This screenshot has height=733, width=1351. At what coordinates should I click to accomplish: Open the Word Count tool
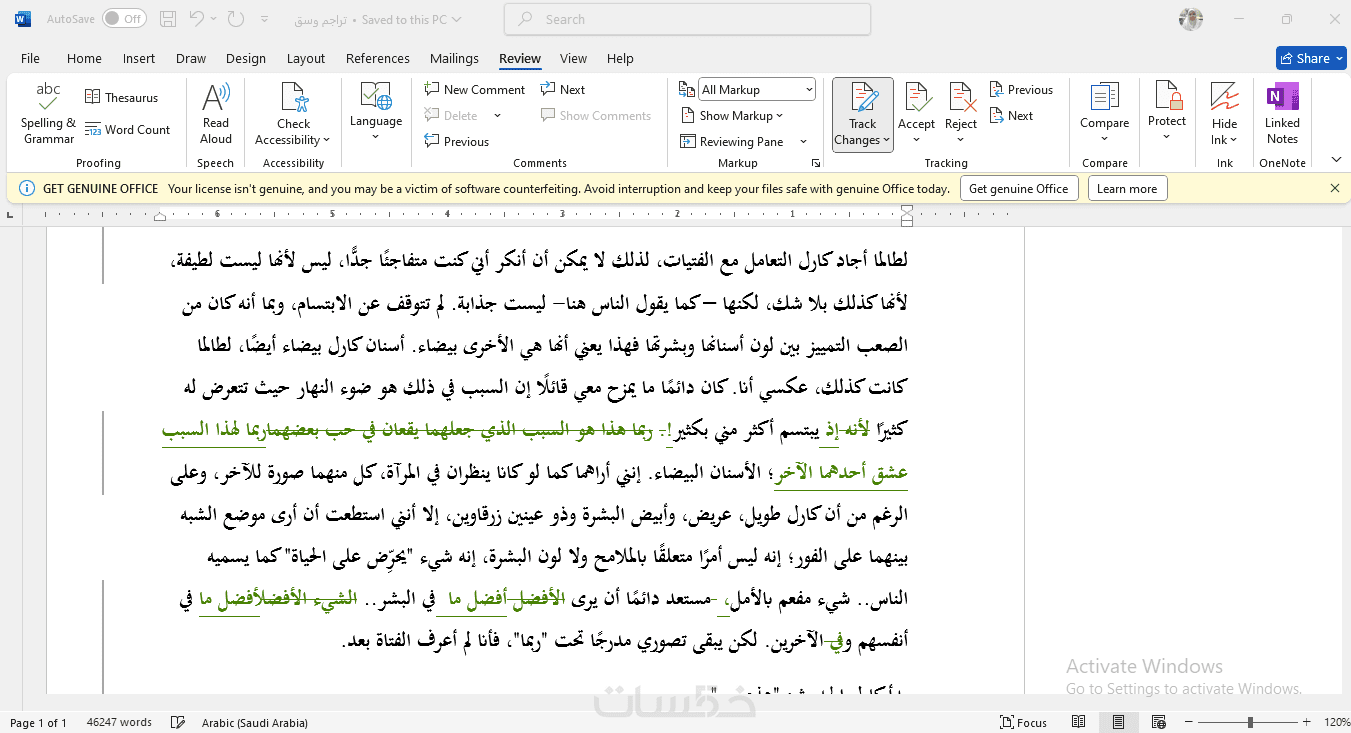tap(128, 129)
